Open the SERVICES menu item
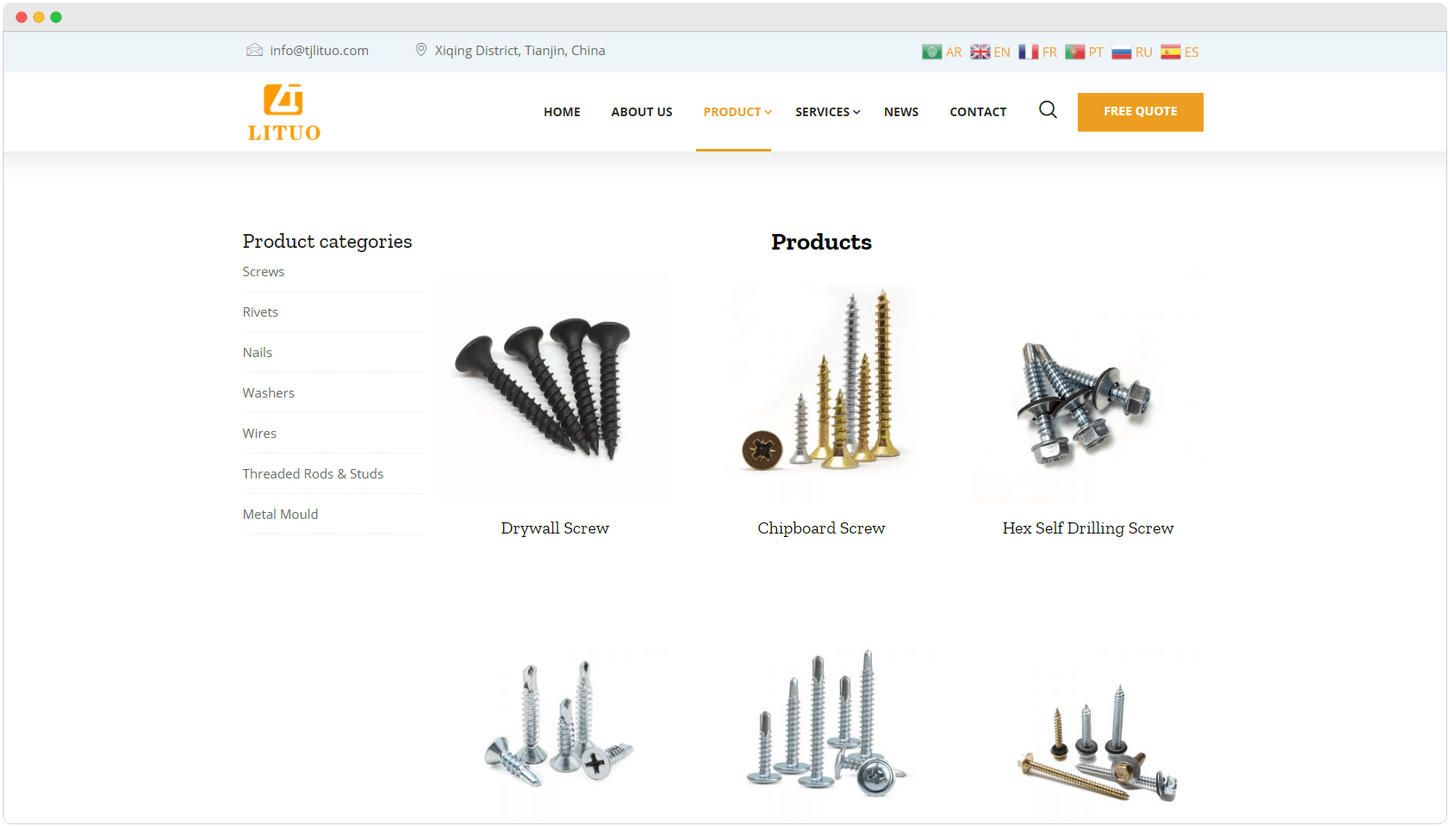1450x827 pixels. pyautogui.click(x=822, y=112)
